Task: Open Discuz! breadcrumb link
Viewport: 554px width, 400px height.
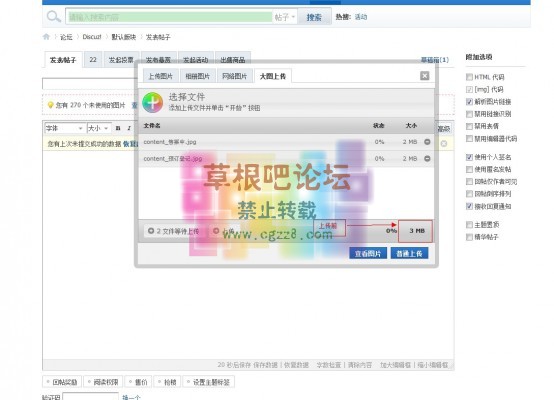Action: 92,37
